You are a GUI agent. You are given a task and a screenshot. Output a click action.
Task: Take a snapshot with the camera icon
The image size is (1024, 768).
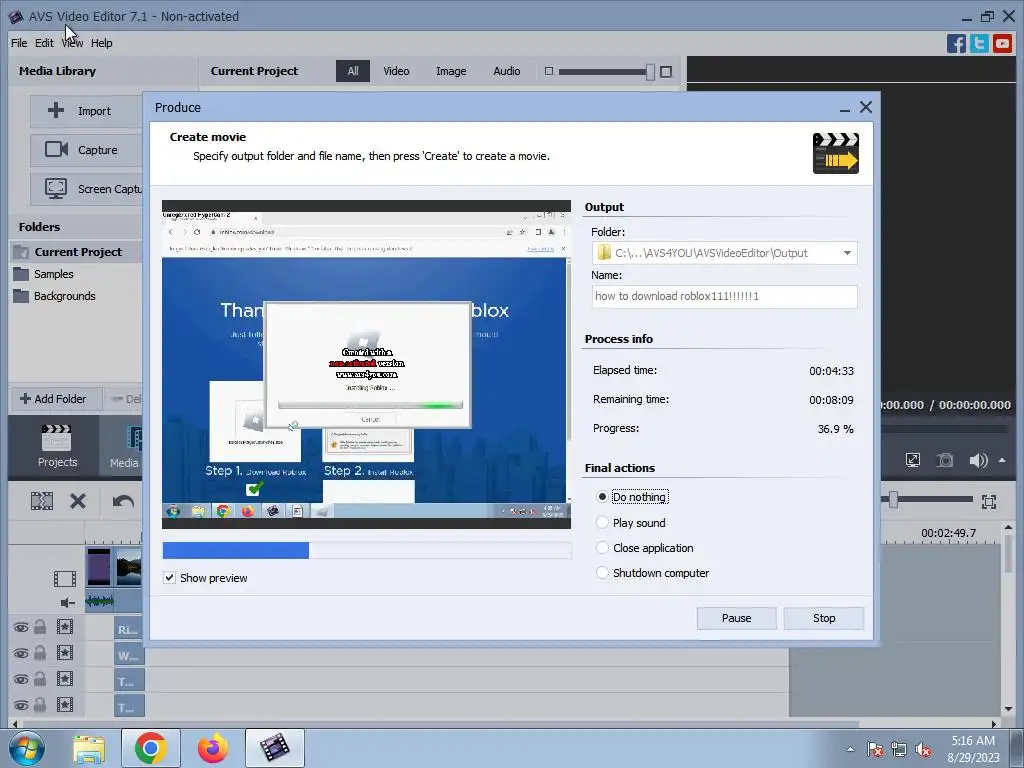pyautogui.click(x=945, y=460)
